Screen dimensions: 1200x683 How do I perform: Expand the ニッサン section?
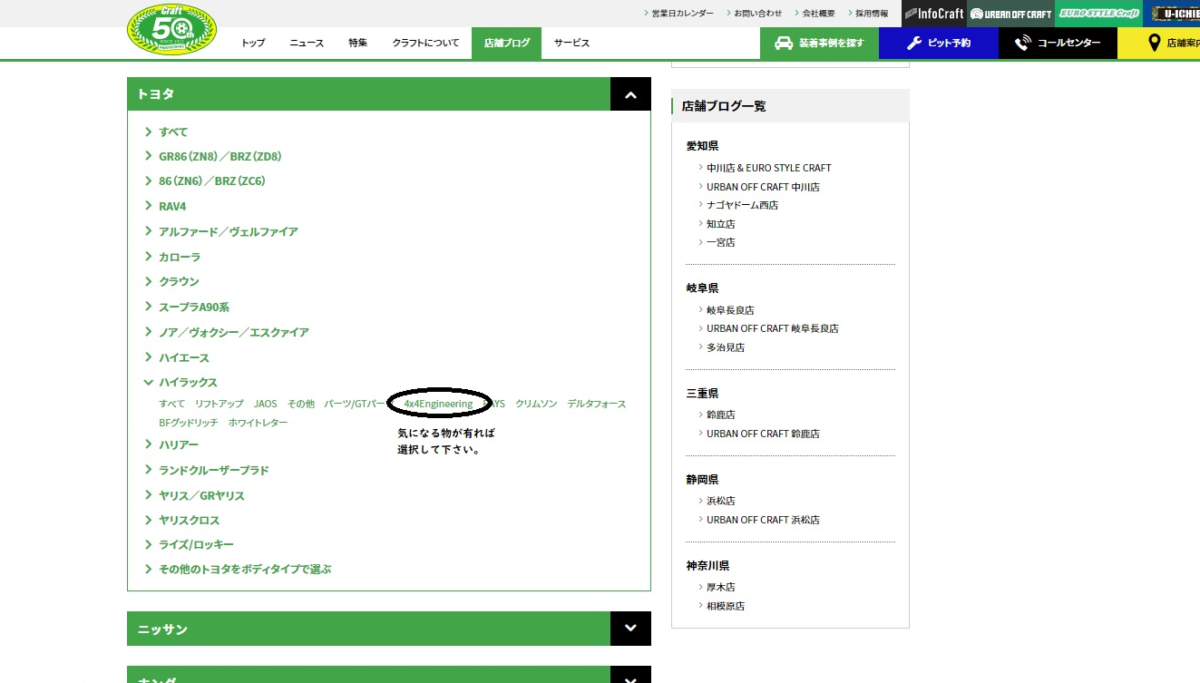[630, 629]
